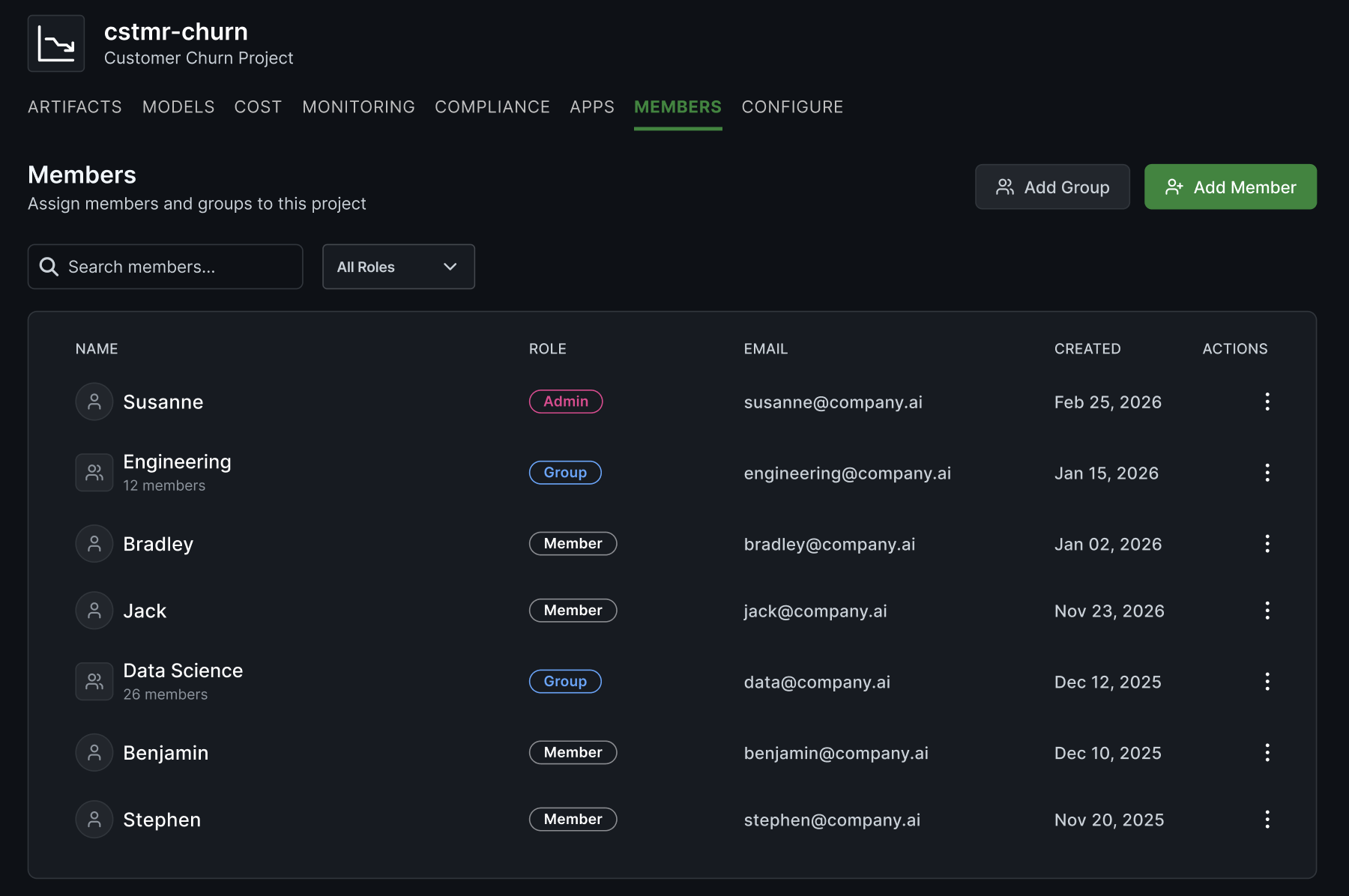This screenshot has width=1349, height=896.
Task: Click the Add Member button
Action: point(1230,187)
